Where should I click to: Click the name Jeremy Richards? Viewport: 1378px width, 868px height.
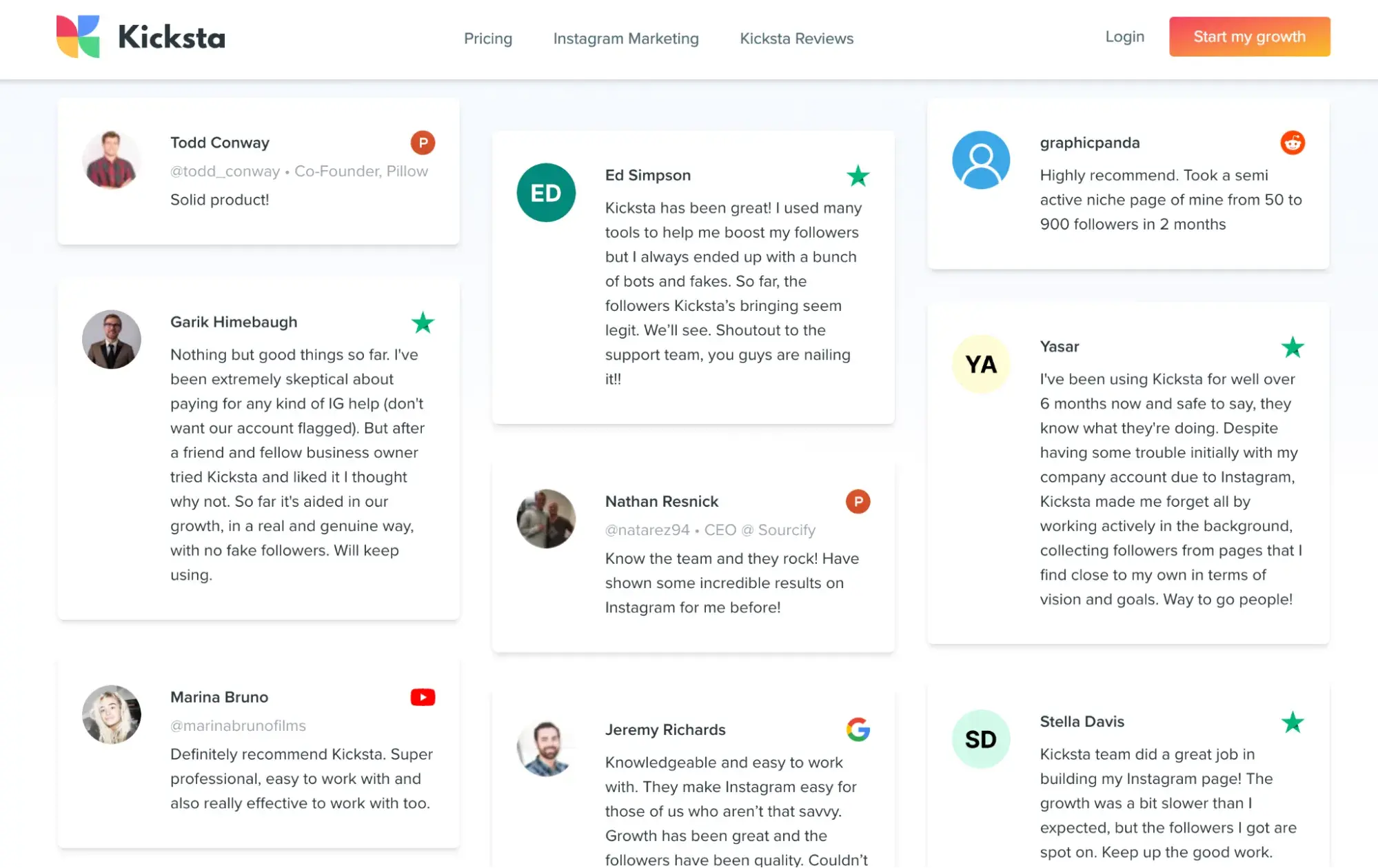(x=665, y=729)
